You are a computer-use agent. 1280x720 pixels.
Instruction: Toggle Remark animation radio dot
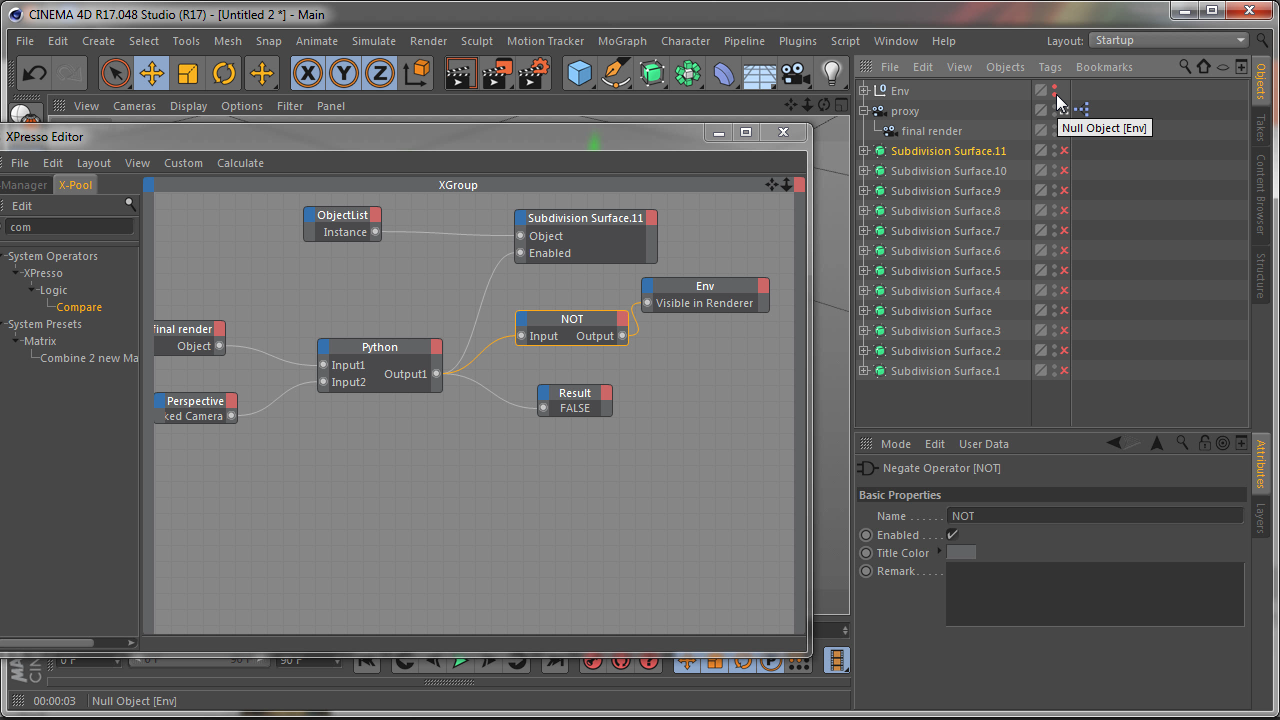click(866, 571)
